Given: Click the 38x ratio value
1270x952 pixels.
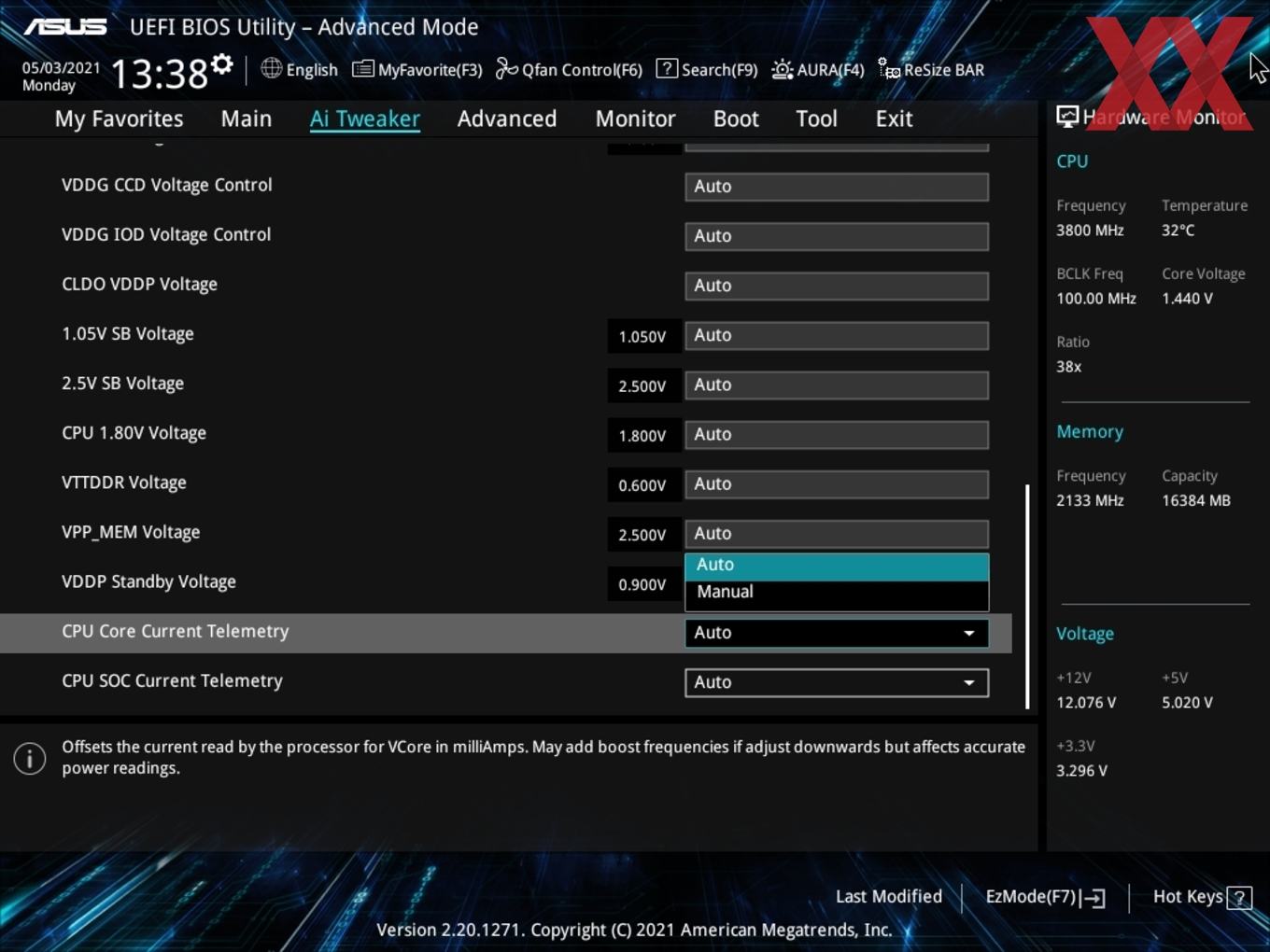Looking at the screenshot, I should coord(1069,367).
